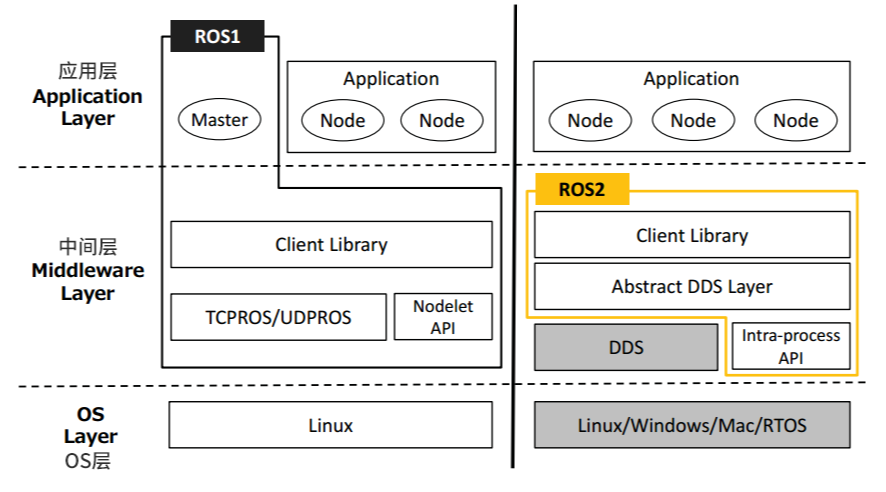Click the 中间层 heading
Image resolution: width=886 pixels, height=492 pixels.
[88, 247]
